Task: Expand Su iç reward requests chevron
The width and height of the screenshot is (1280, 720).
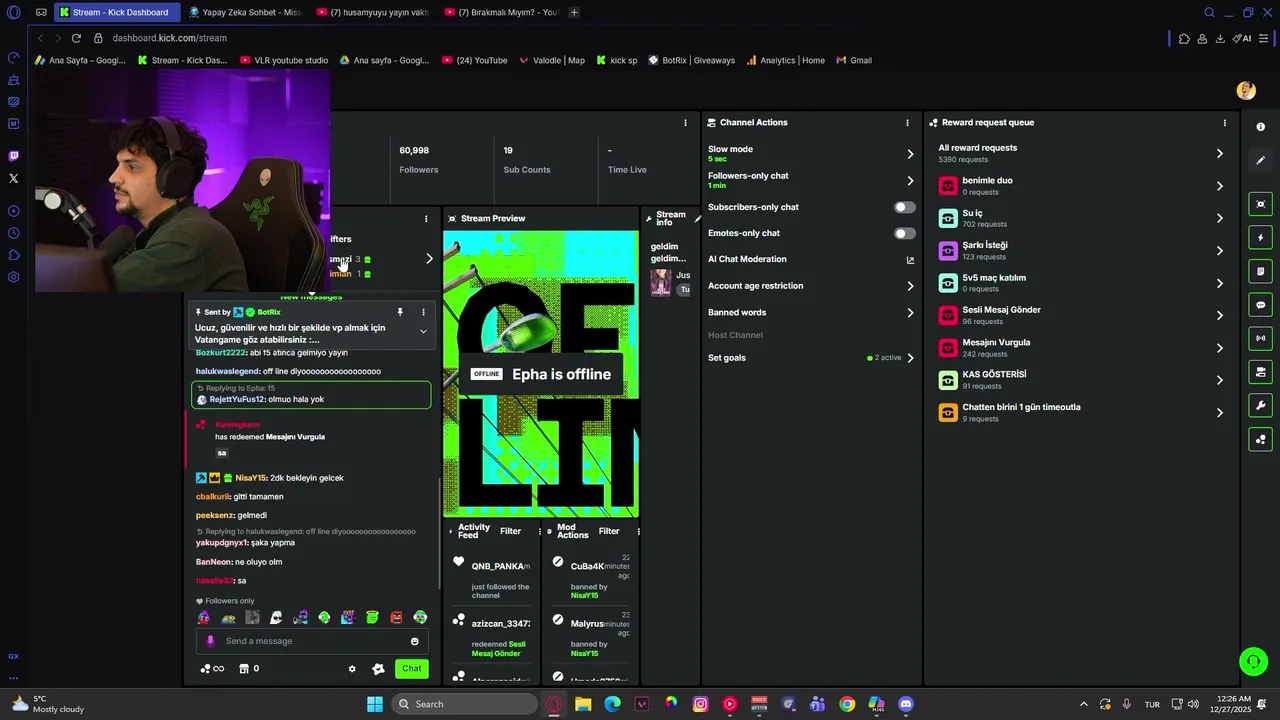Action: coord(1219,218)
